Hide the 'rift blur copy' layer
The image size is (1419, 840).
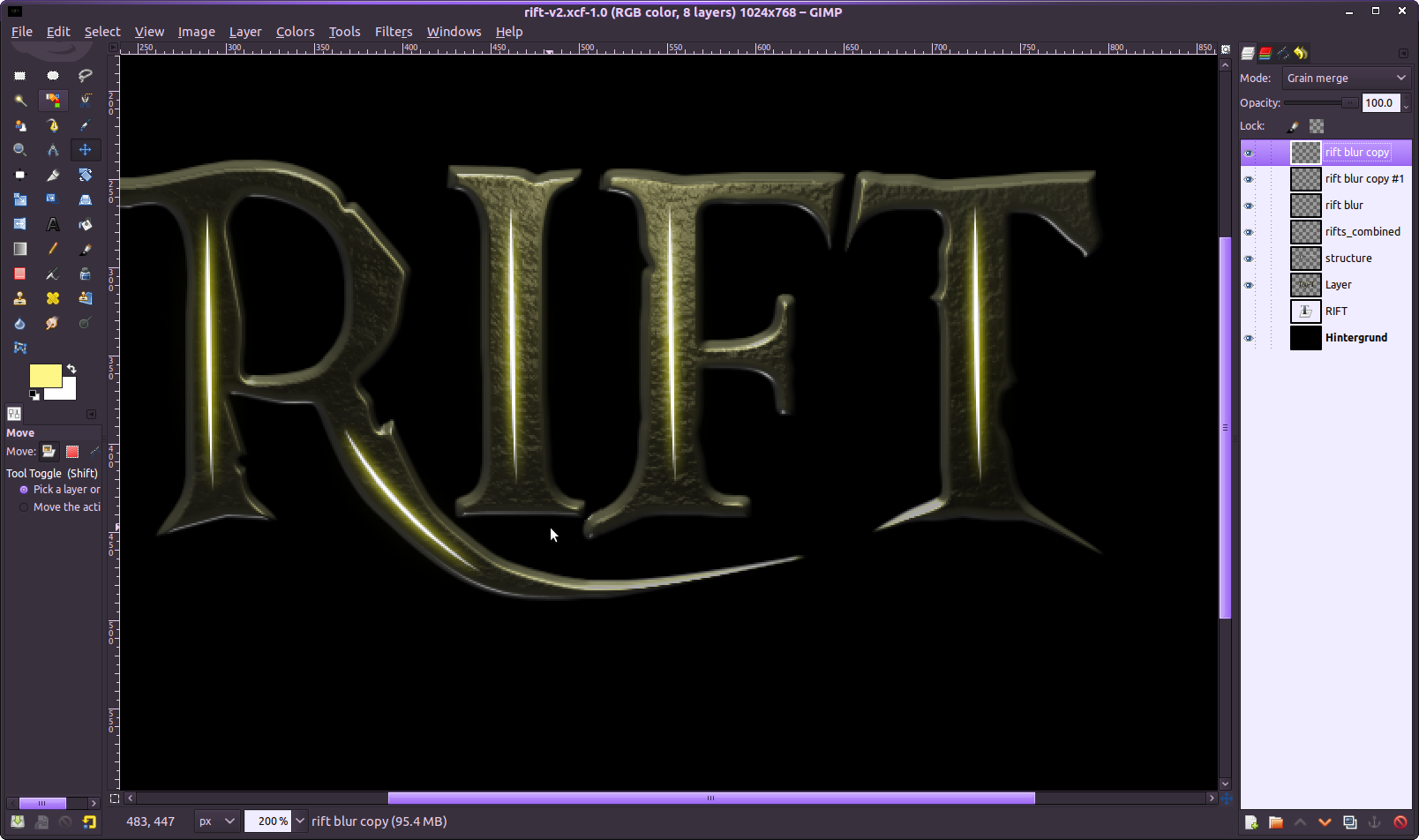click(x=1249, y=153)
